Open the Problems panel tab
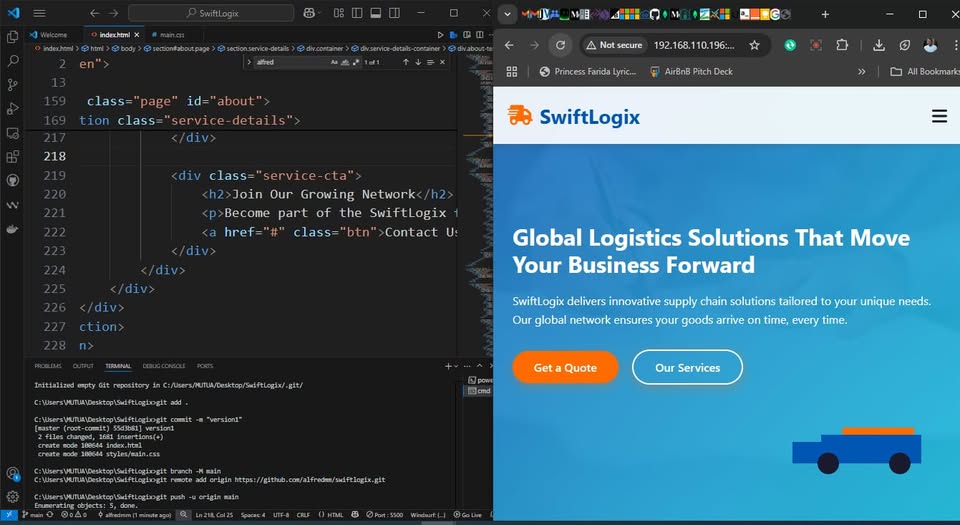This screenshot has height=525, width=960. pos(48,366)
